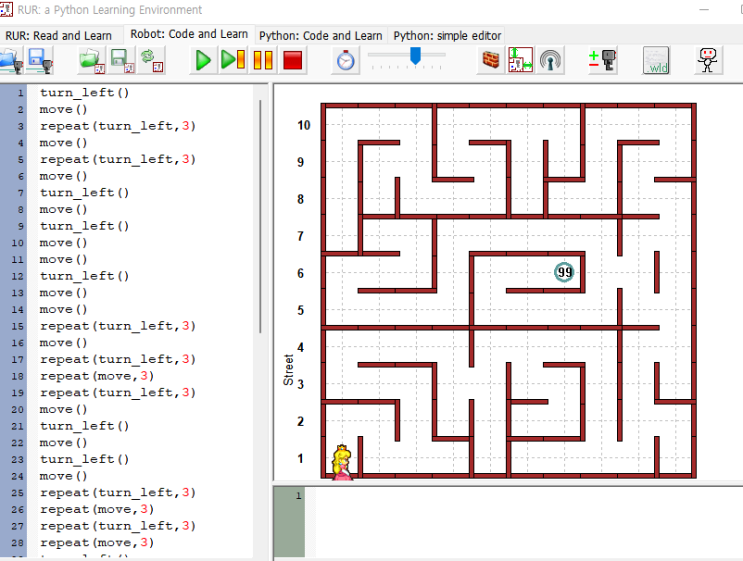The image size is (743, 561).
Task: Click the add/remove robot icon
Action: point(603,61)
